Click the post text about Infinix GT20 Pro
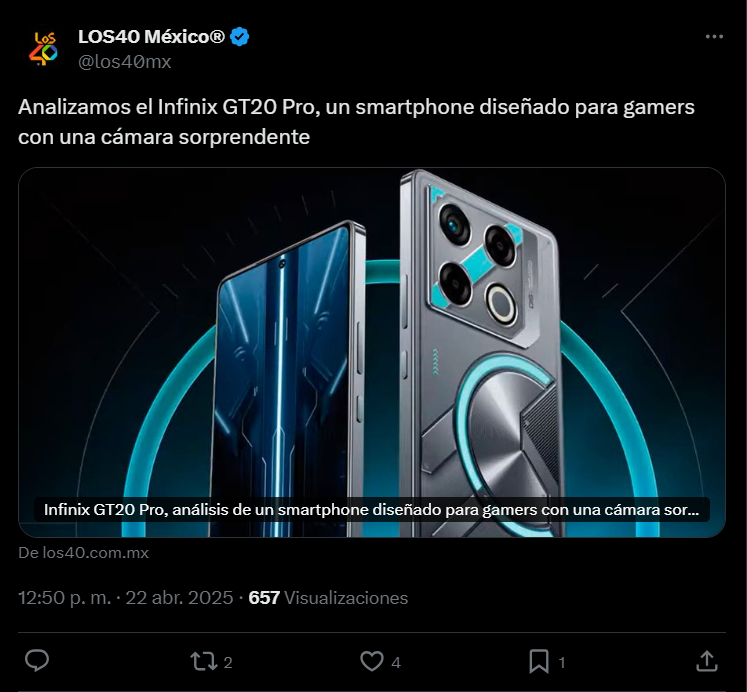747x692 pixels. tap(356, 122)
